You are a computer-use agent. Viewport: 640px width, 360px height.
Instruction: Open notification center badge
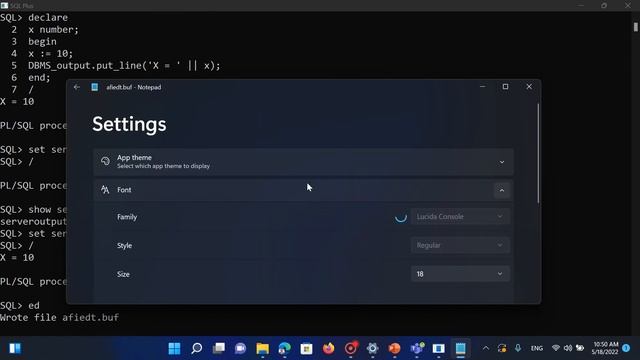point(626,348)
